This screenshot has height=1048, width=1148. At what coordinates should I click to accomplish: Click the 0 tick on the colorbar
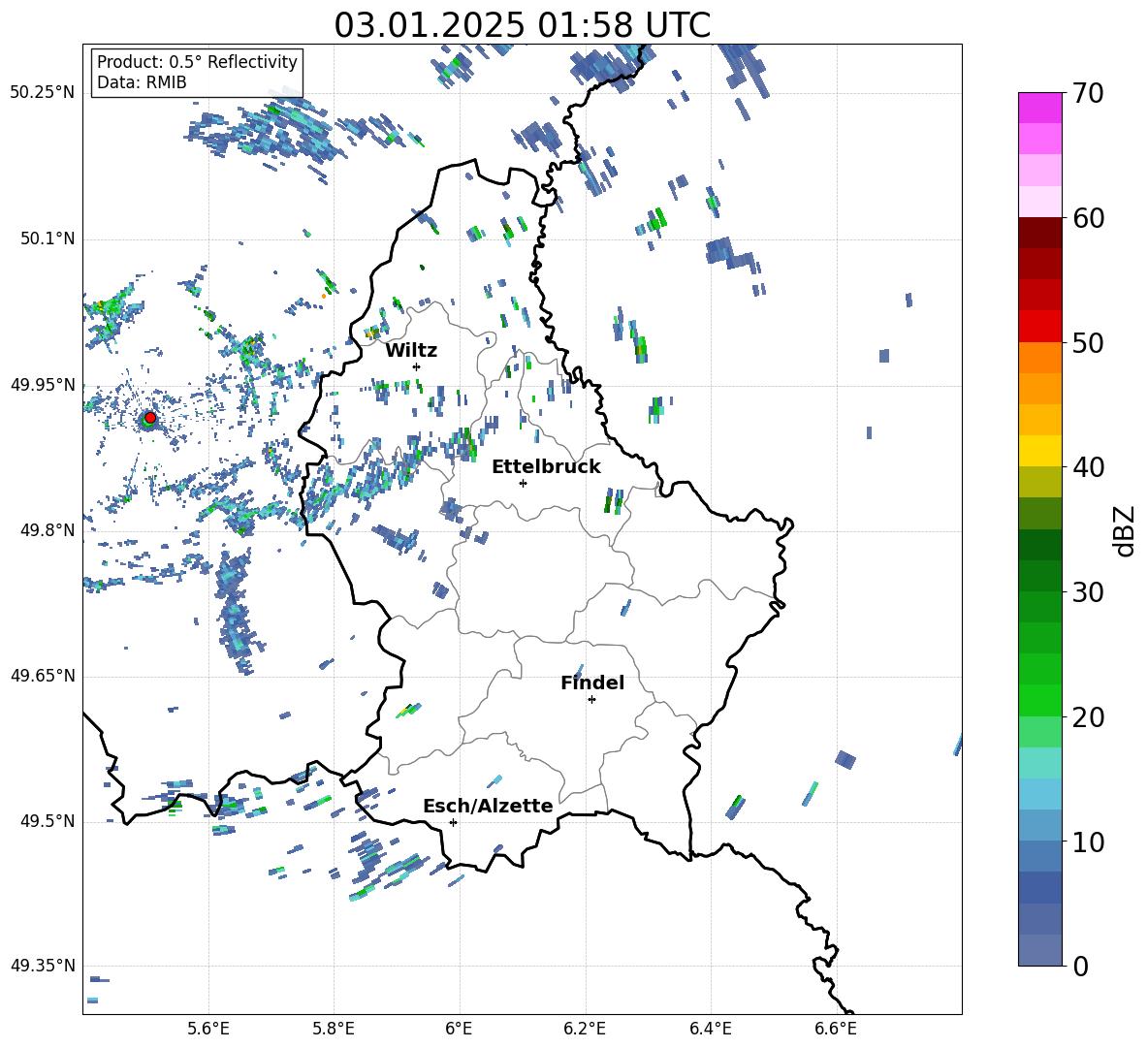point(1080,966)
